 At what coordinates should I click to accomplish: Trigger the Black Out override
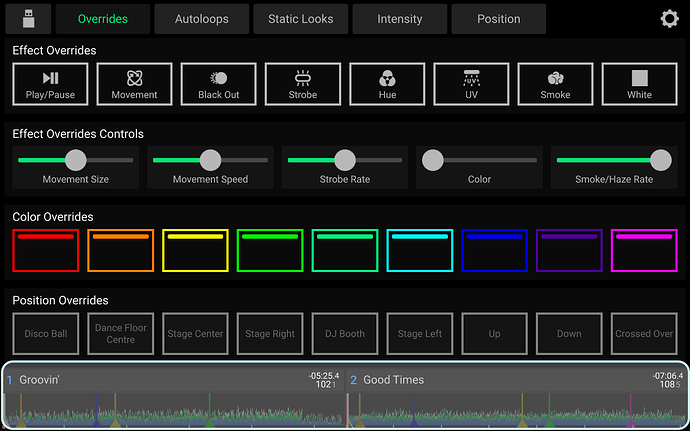tap(219, 84)
